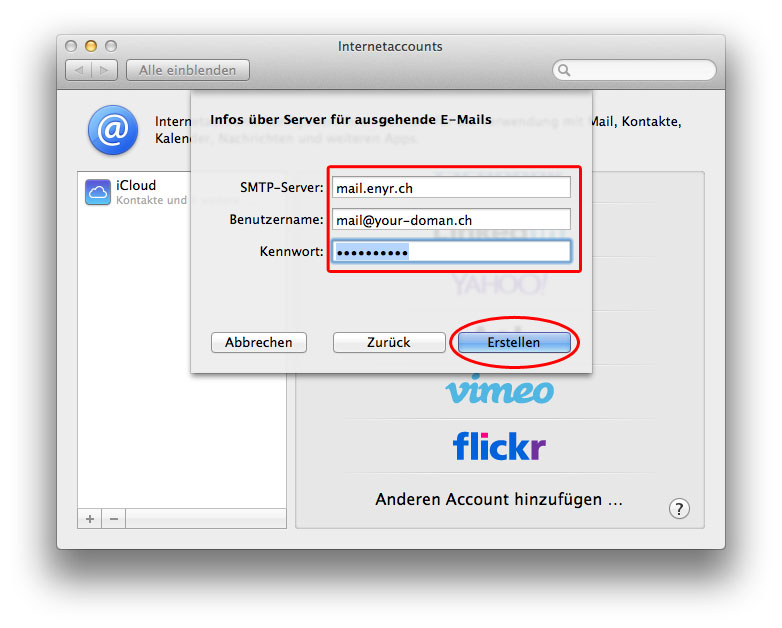Click the iCloud cloud icon
This screenshot has height=628, width=782.
(x=98, y=192)
